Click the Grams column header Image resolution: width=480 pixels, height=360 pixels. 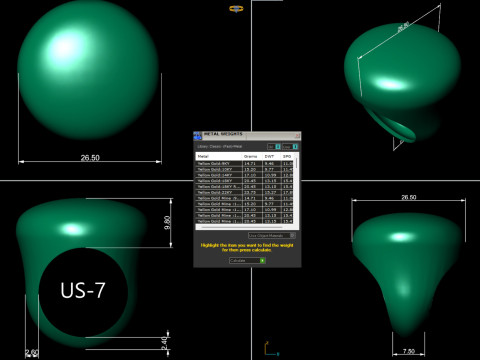click(252, 156)
